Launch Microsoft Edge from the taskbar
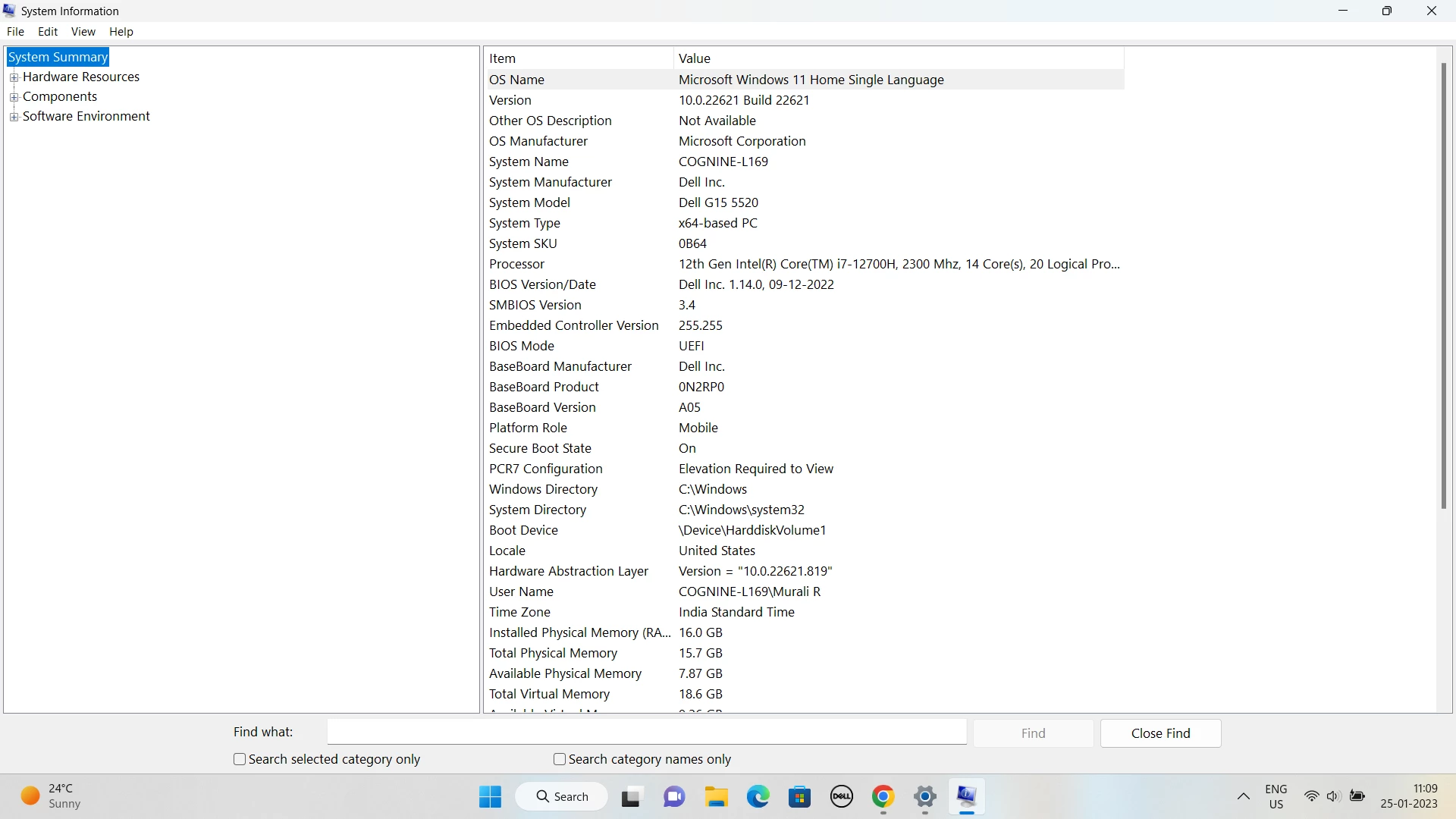The image size is (1456, 819). (x=758, y=796)
